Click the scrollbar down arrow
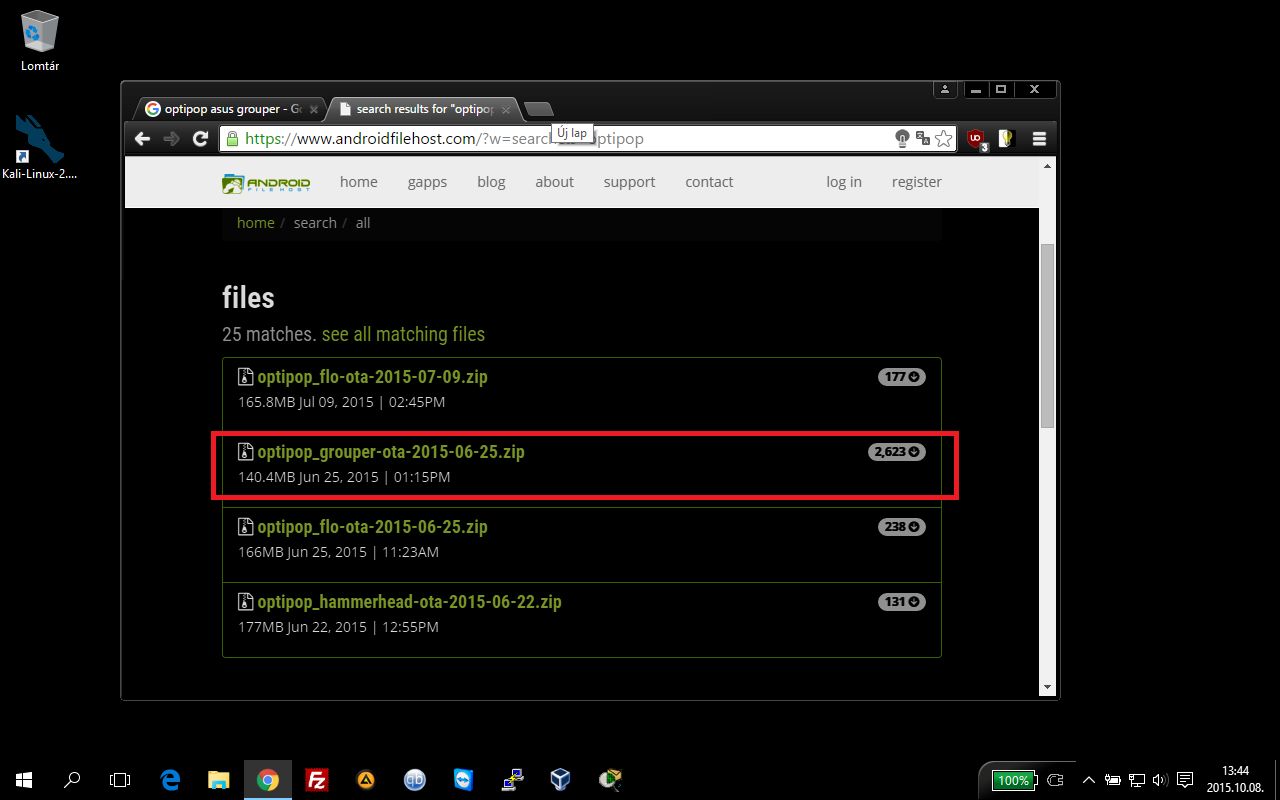The image size is (1280, 800). click(1048, 687)
